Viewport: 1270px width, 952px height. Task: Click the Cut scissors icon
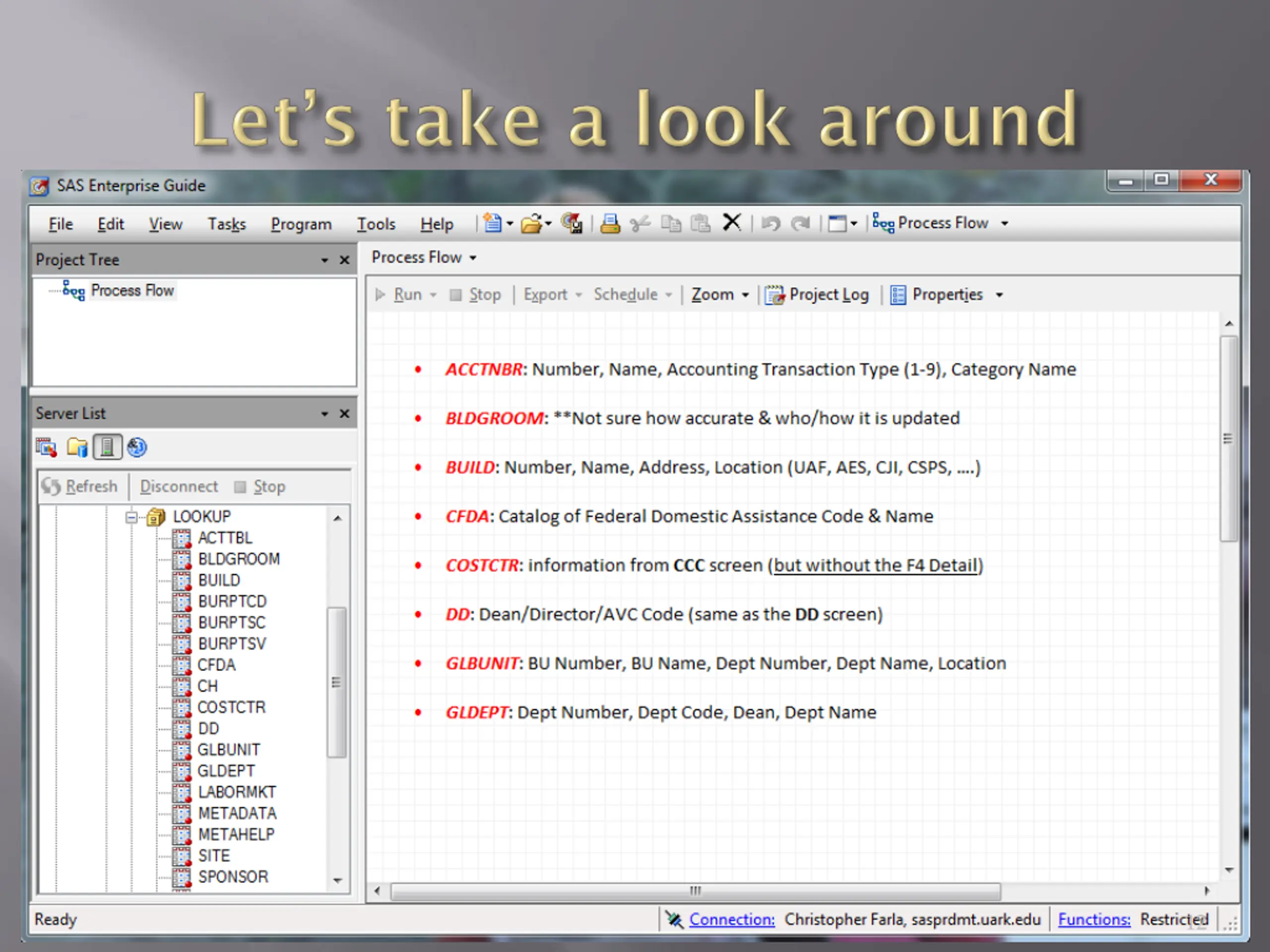[639, 223]
